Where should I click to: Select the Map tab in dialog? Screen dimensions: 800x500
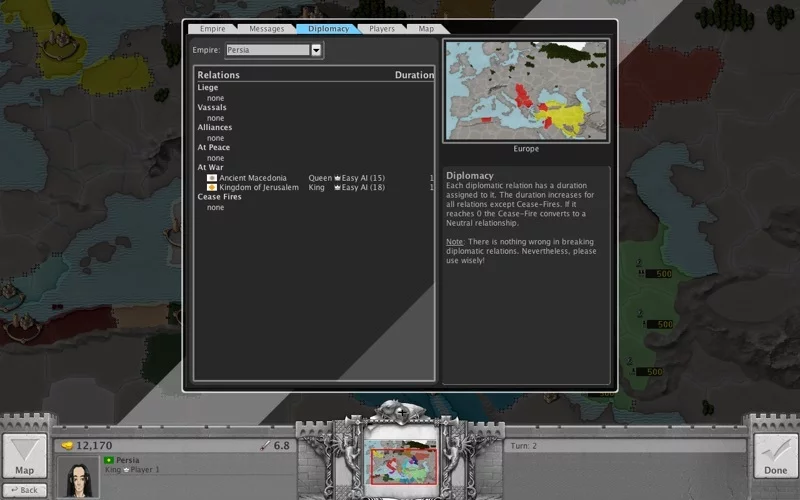(x=426, y=29)
